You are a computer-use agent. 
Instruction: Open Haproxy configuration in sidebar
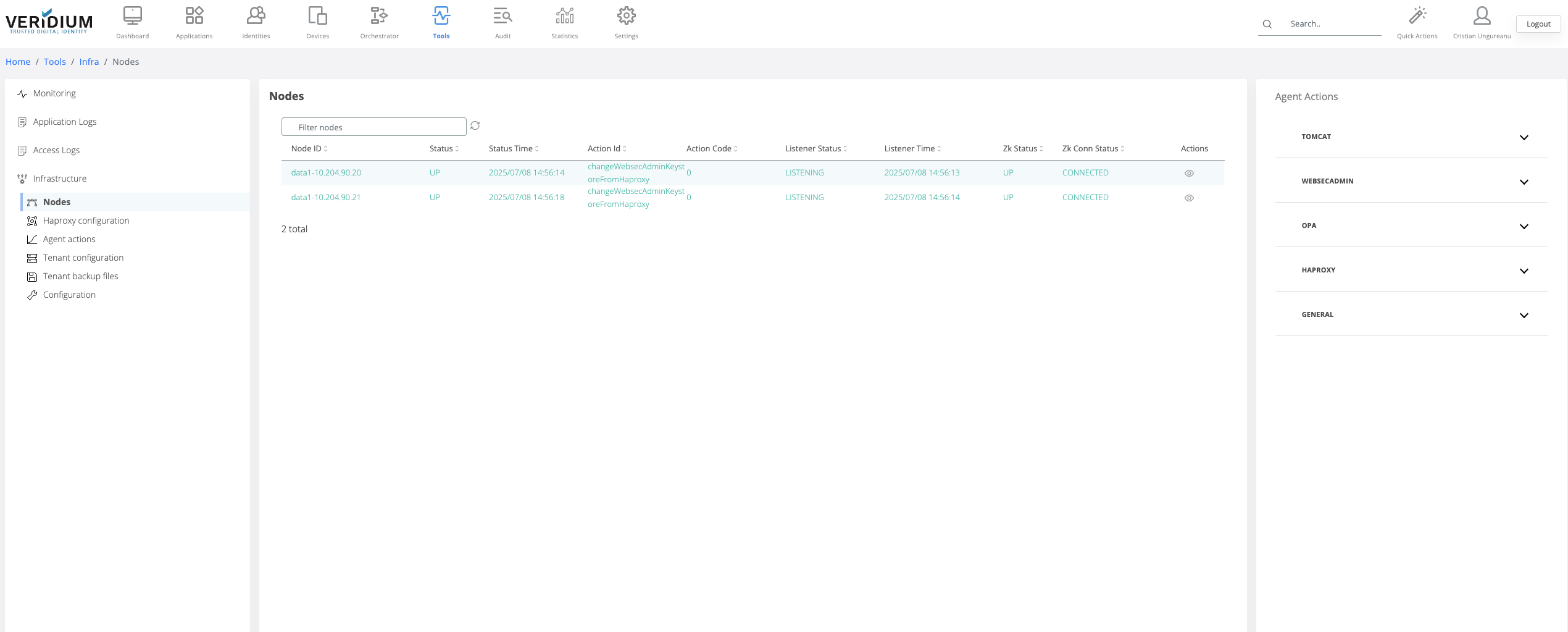(x=86, y=221)
